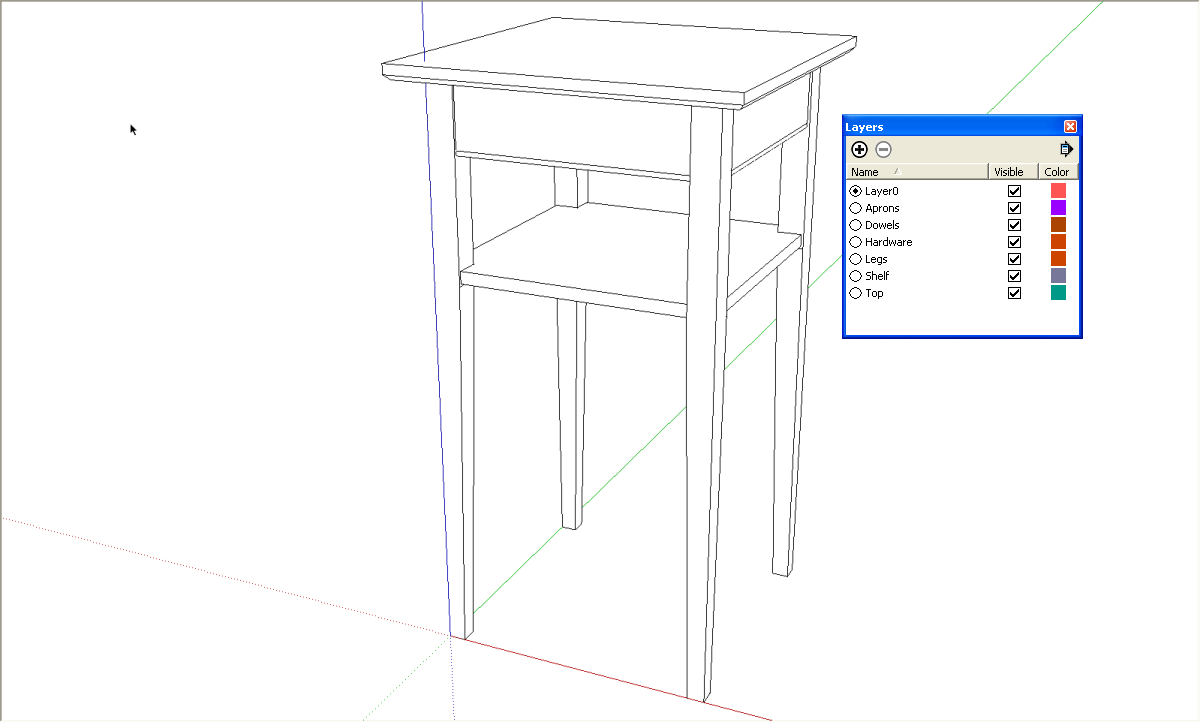
Task: Choose Top layer radio button
Action: click(855, 293)
